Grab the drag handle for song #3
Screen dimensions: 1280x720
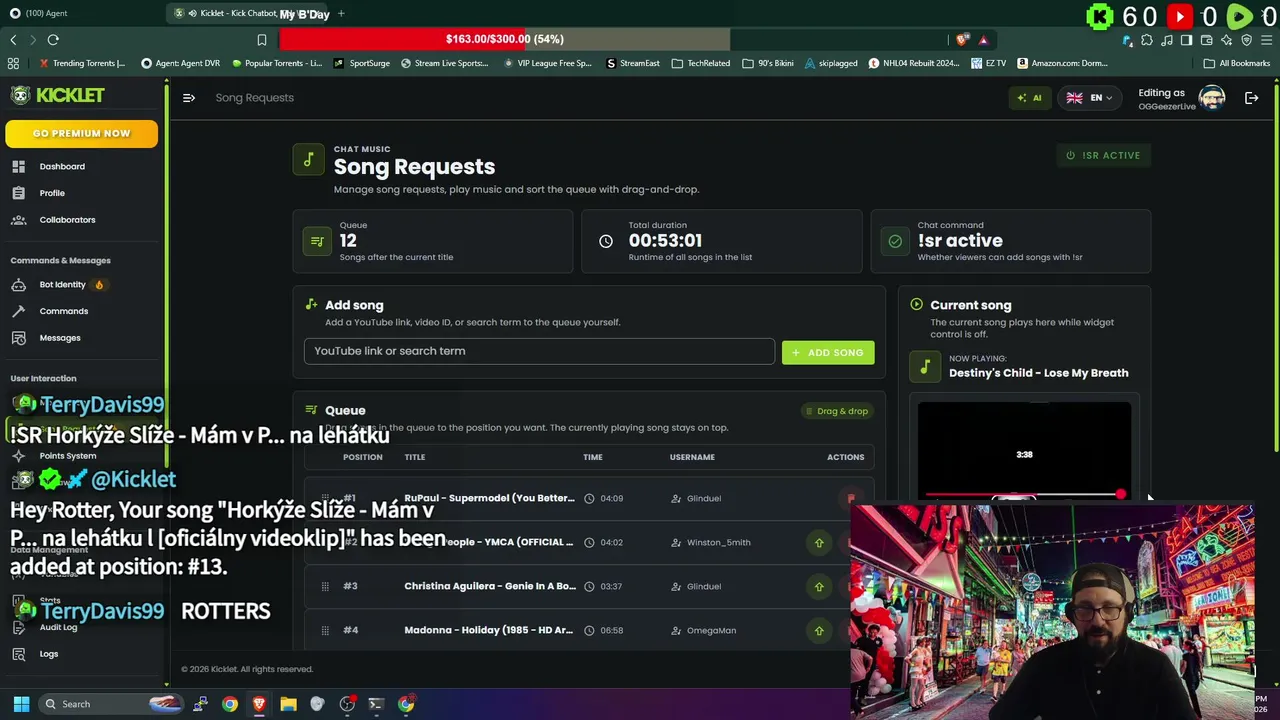point(325,586)
